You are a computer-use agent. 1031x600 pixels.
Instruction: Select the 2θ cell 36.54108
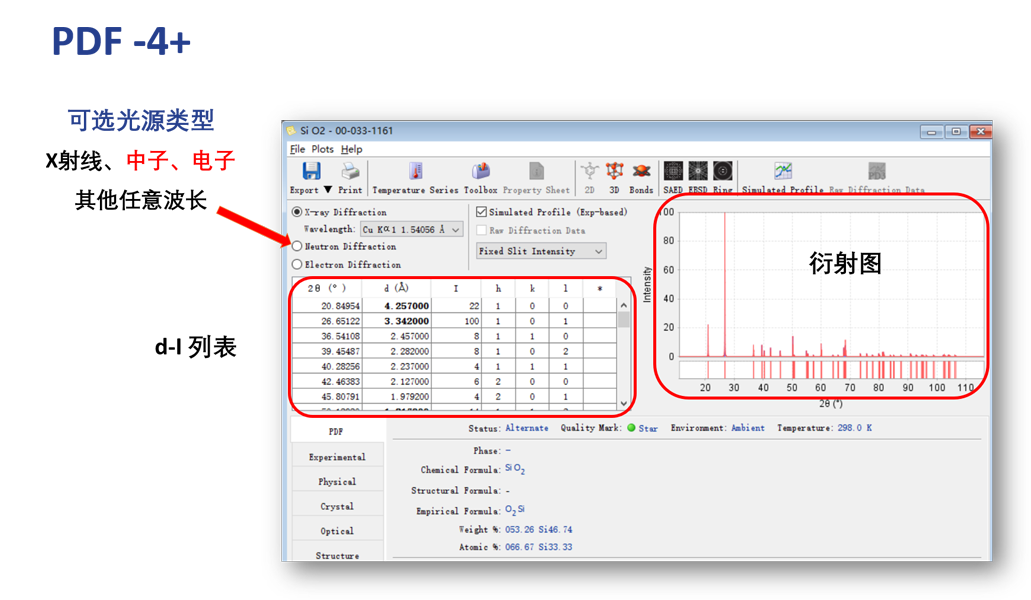click(327, 336)
